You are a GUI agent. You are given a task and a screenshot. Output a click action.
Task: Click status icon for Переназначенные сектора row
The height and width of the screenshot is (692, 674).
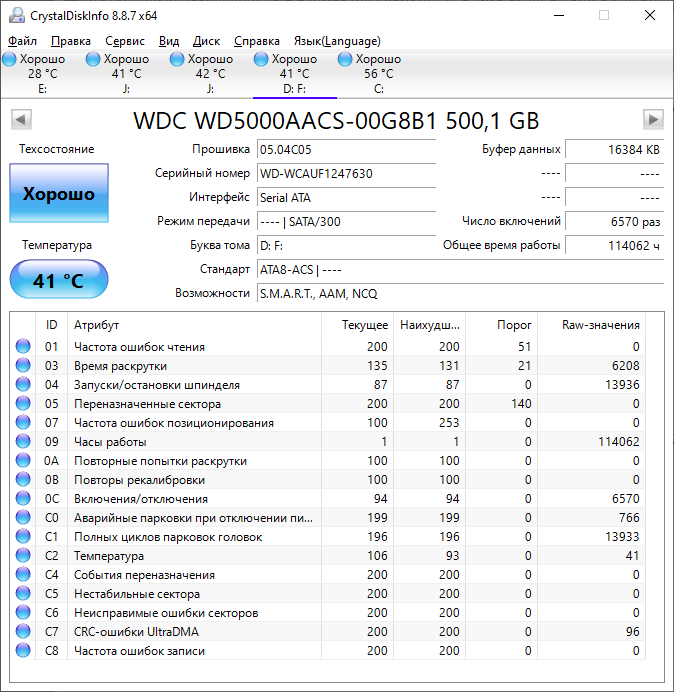pos(23,403)
